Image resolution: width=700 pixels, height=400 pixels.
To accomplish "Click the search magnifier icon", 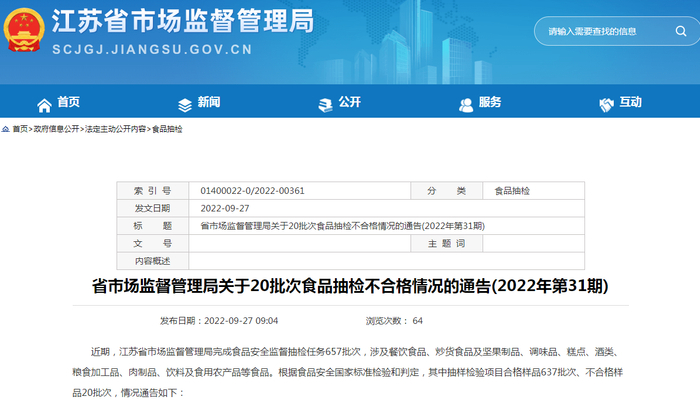I will click(x=681, y=31).
